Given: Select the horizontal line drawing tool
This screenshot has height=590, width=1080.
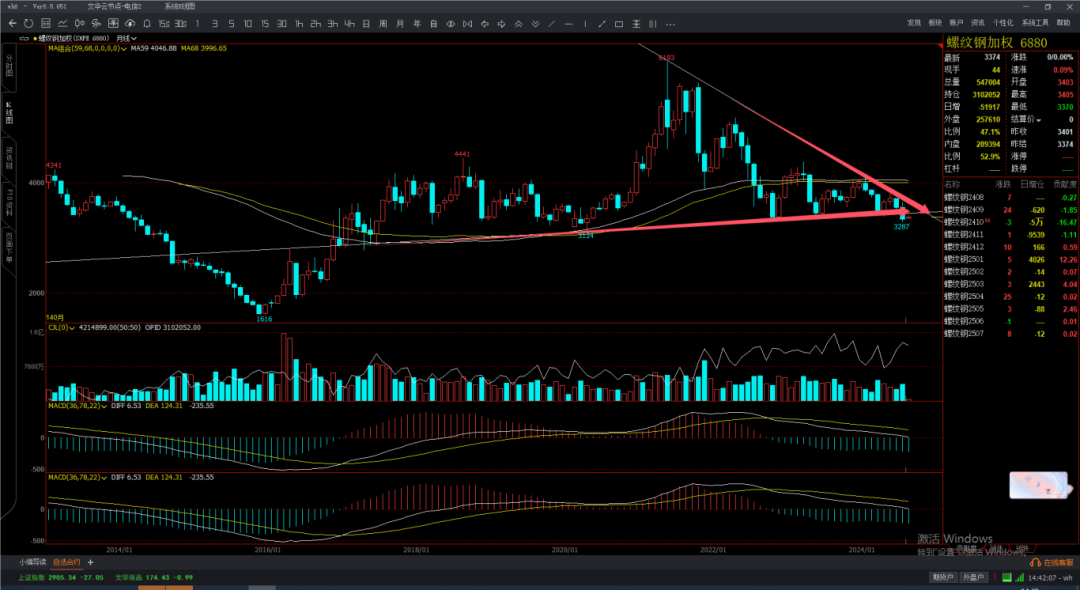Looking at the screenshot, I should click(568, 24).
